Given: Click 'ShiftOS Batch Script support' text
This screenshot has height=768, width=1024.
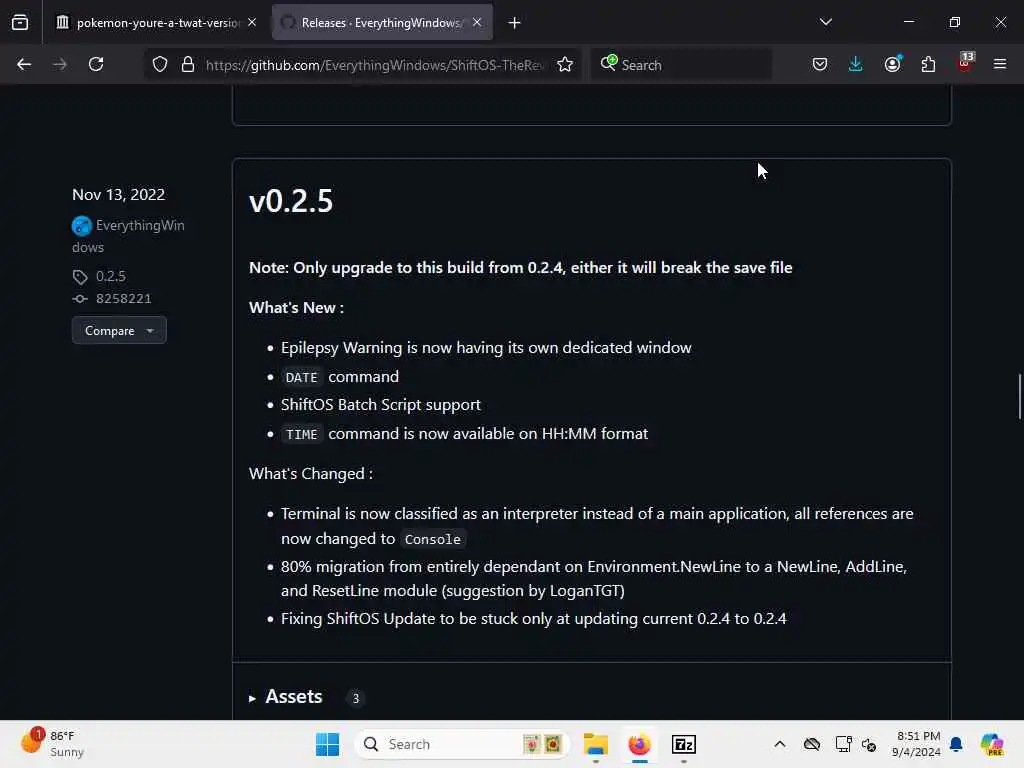Looking at the screenshot, I should pos(381,405).
